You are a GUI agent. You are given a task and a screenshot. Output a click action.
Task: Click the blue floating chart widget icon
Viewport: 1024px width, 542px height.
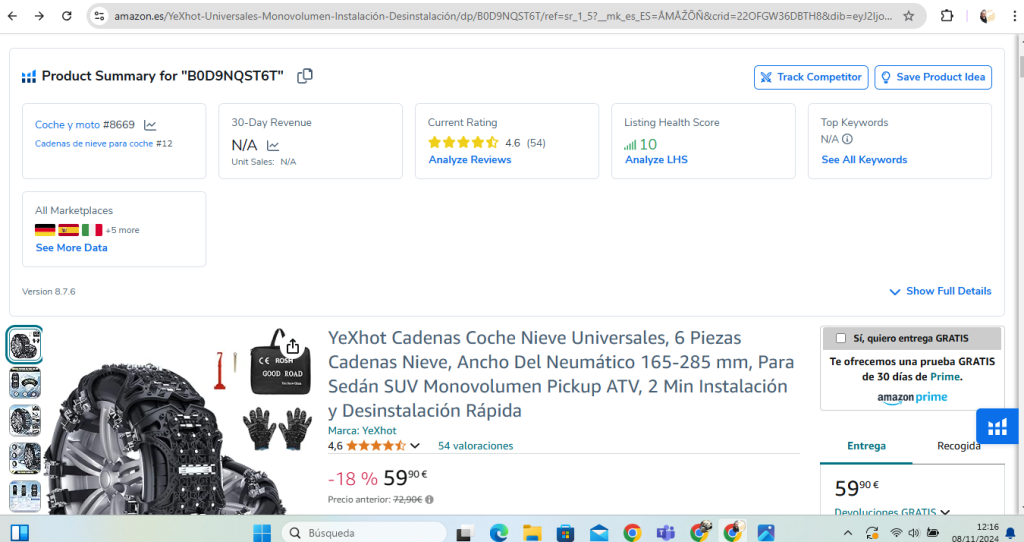[996, 428]
